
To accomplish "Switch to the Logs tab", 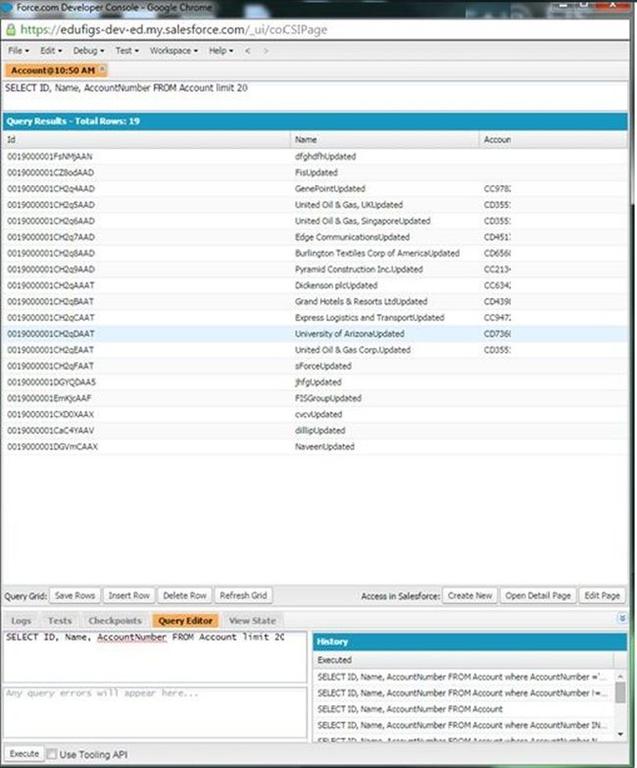I will click(x=21, y=621).
